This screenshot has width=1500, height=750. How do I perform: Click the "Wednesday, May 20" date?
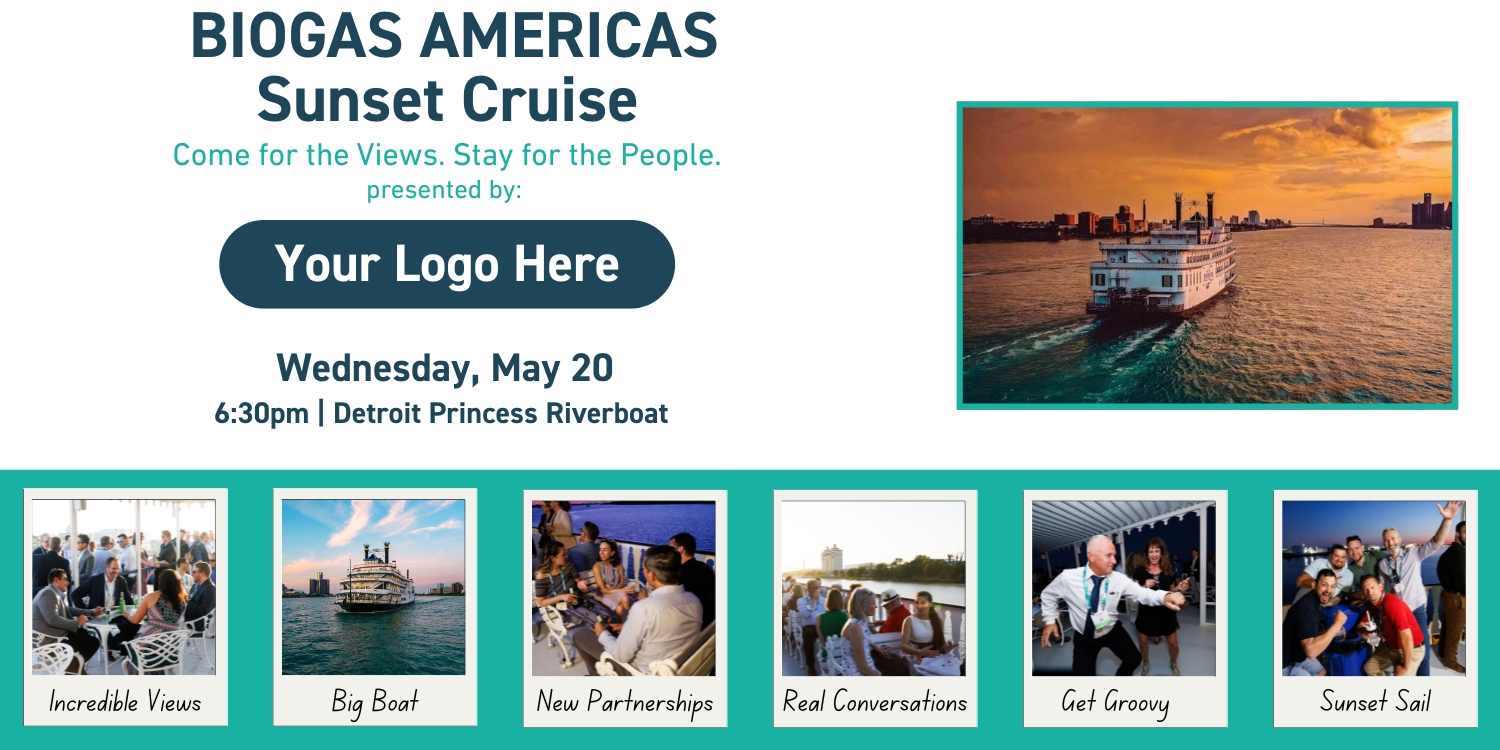445,368
